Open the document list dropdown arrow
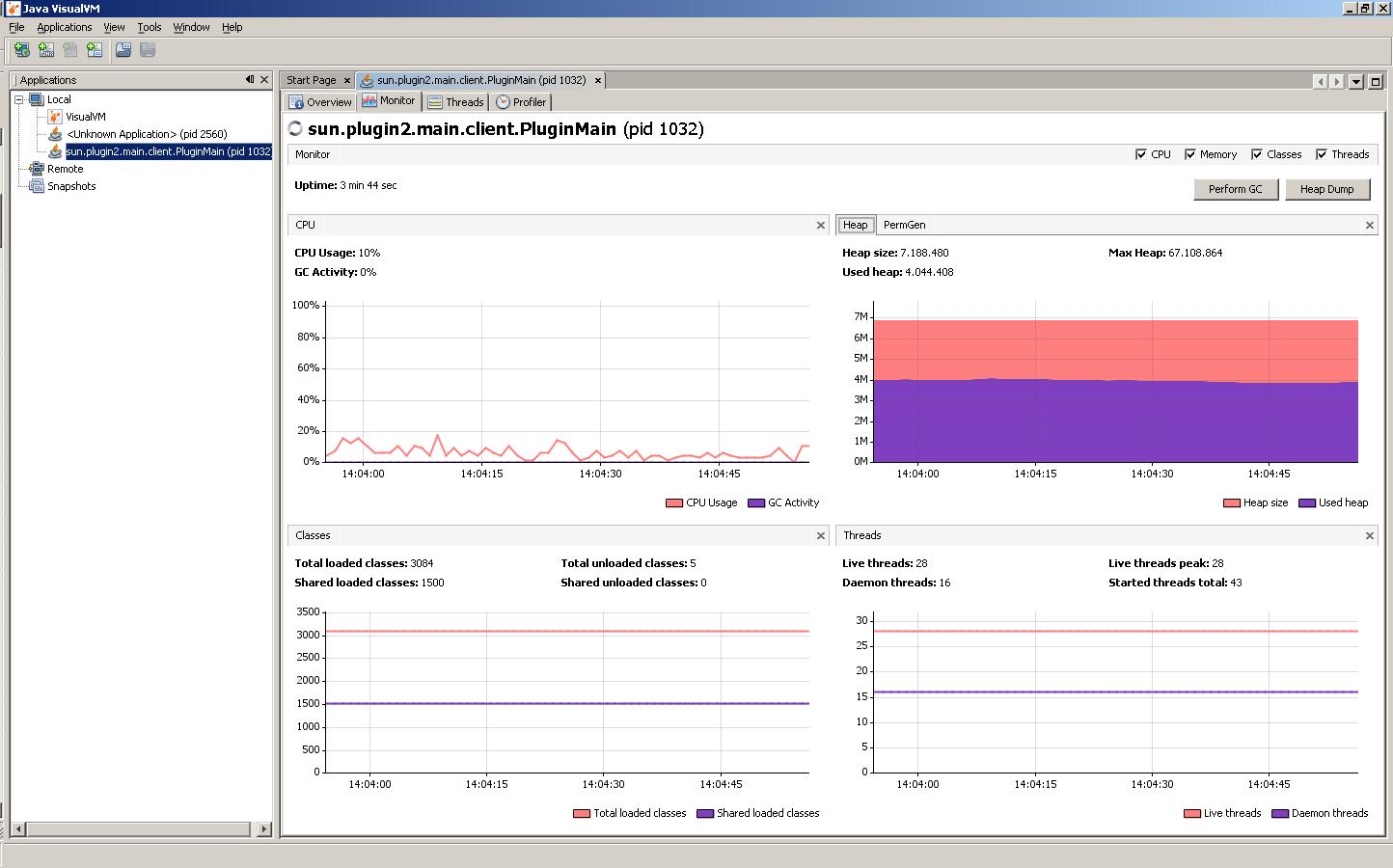Image resolution: width=1393 pixels, height=868 pixels. (1356, 82)
